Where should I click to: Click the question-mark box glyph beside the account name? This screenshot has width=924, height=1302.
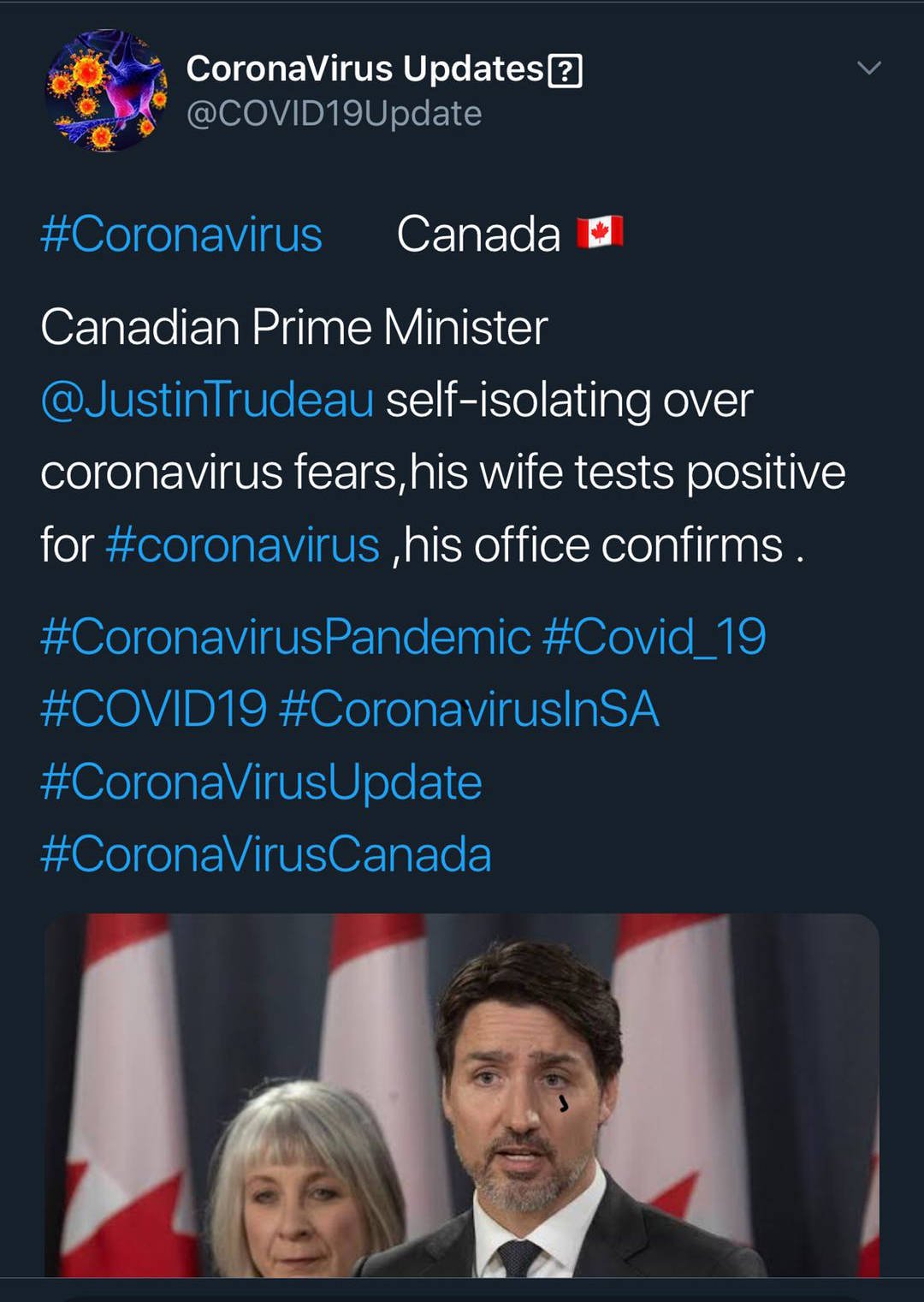coord(565,70)
